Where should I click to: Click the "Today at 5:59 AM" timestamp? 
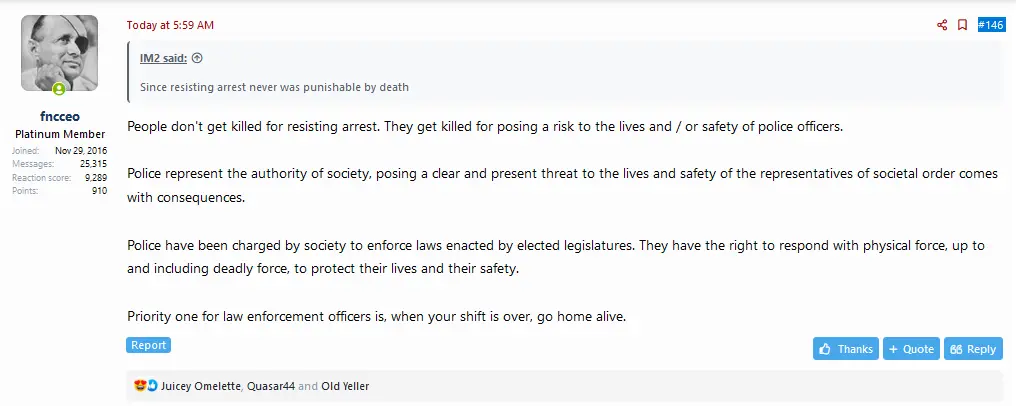point(170,25)
